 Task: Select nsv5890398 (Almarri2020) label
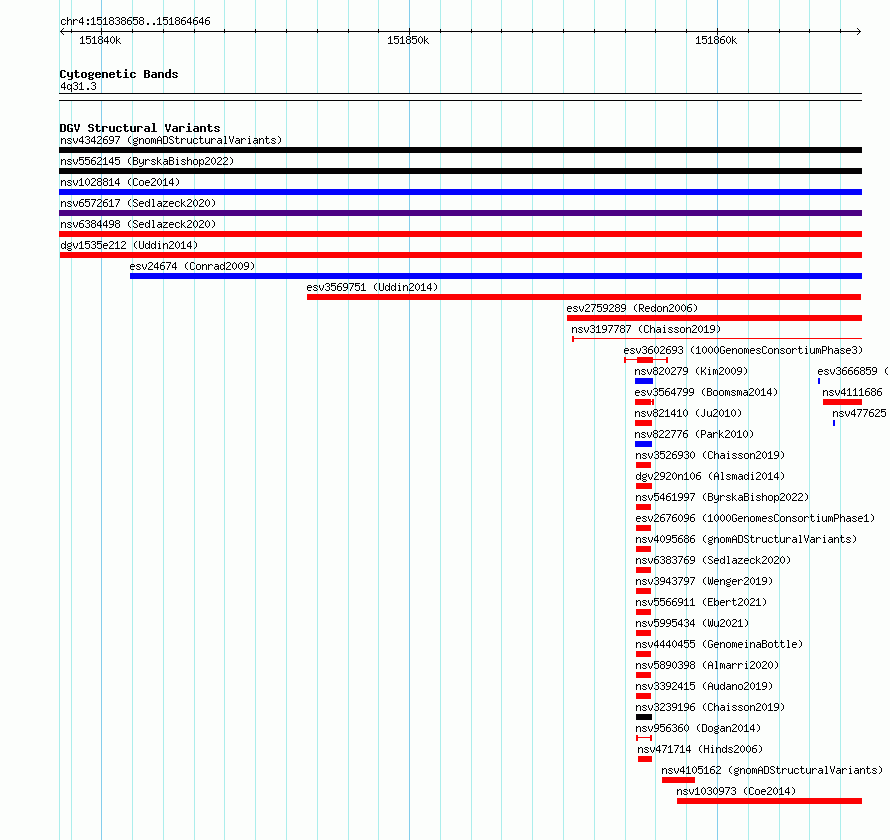click(707, 665)
